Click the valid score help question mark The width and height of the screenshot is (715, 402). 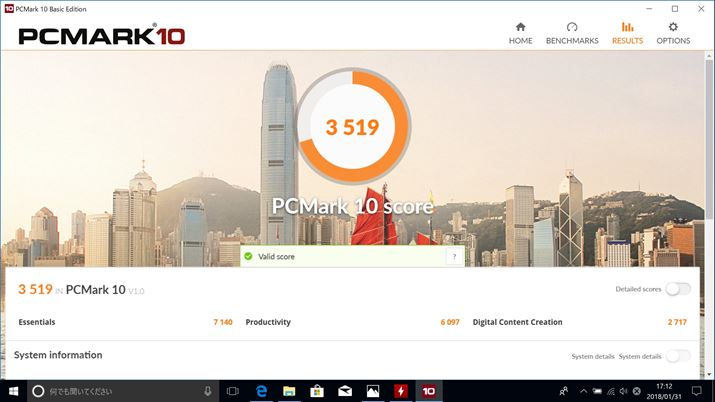454,257
